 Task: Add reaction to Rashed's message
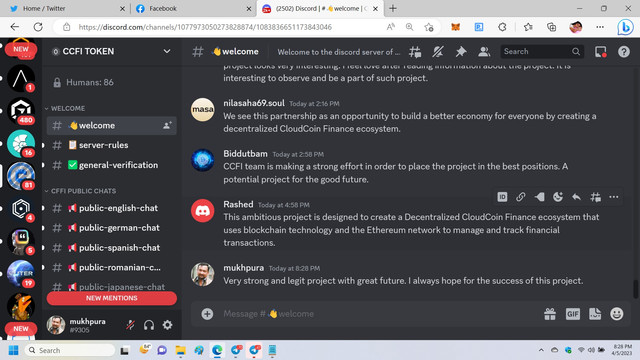coord(558,197)
